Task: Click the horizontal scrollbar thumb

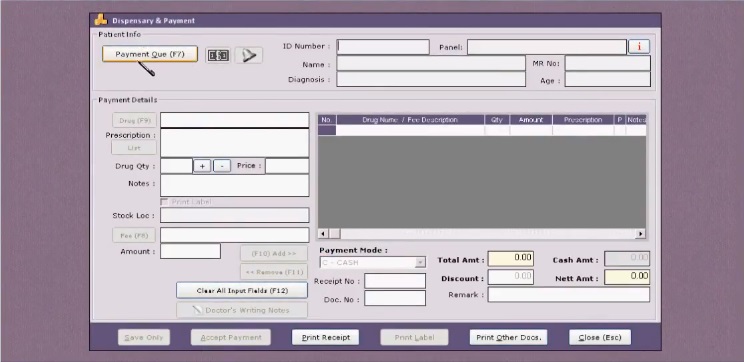Action: tap(335, 234)
